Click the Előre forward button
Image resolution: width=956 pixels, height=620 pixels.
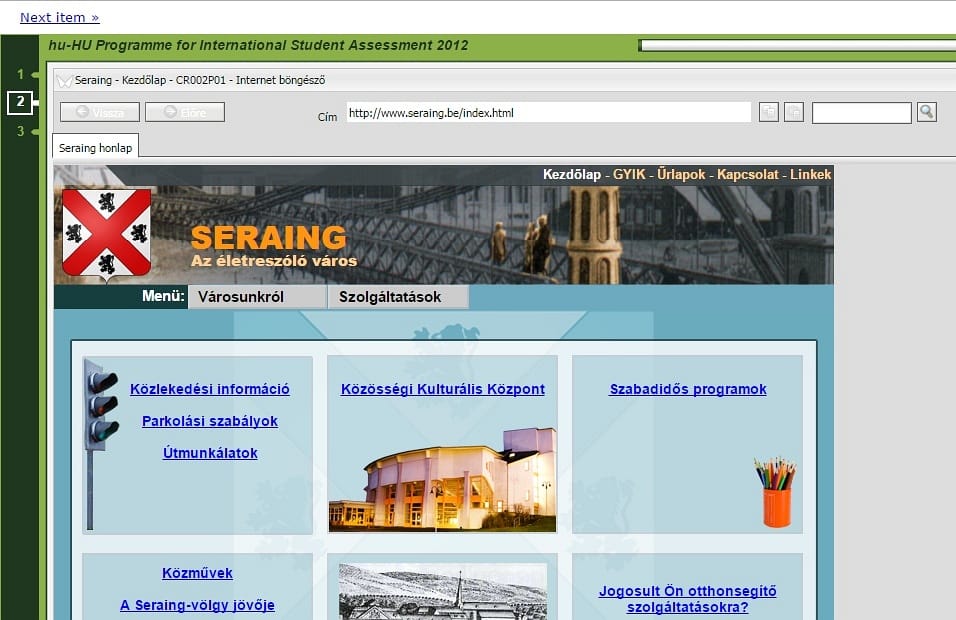pyautogui.click(x=185, y=112)
